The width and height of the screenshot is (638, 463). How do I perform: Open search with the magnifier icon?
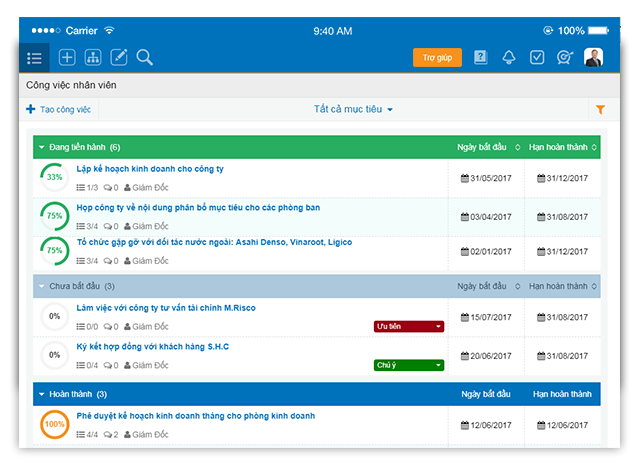click(x=145, y=57)
